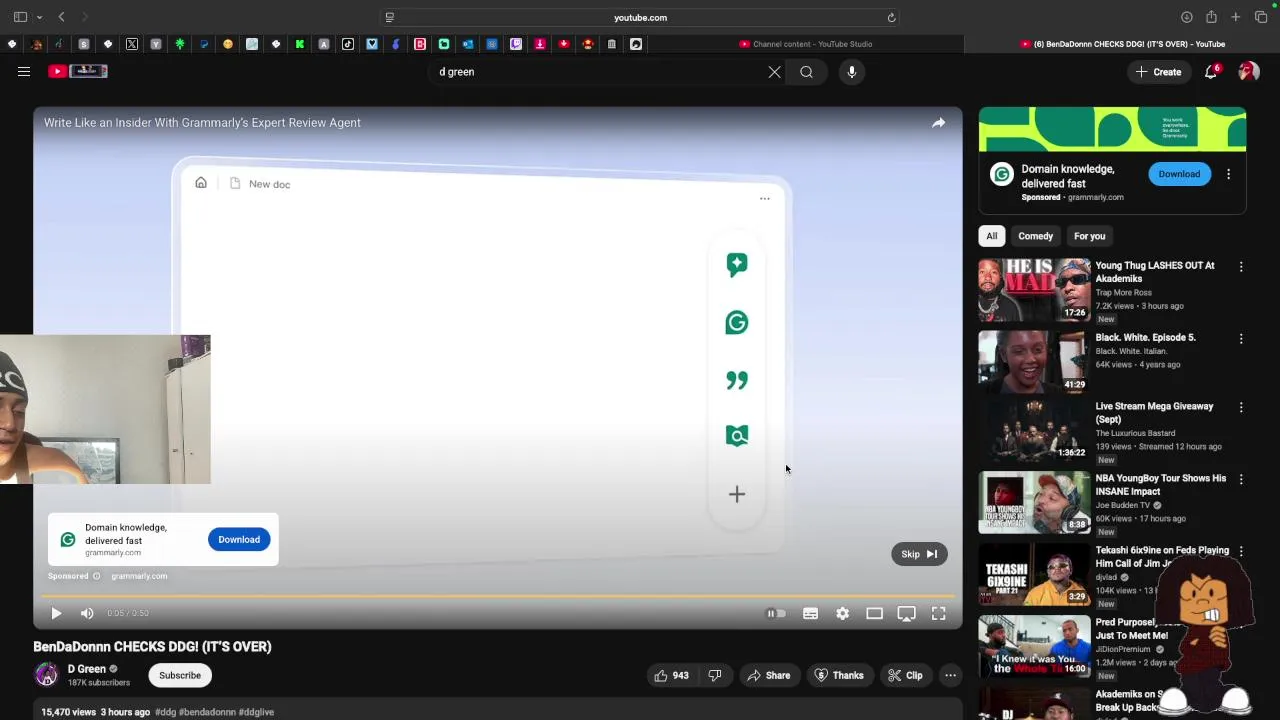The image size is (1280, 720).
Task: Select the All filter chip
Action: (x=991, y=236)
